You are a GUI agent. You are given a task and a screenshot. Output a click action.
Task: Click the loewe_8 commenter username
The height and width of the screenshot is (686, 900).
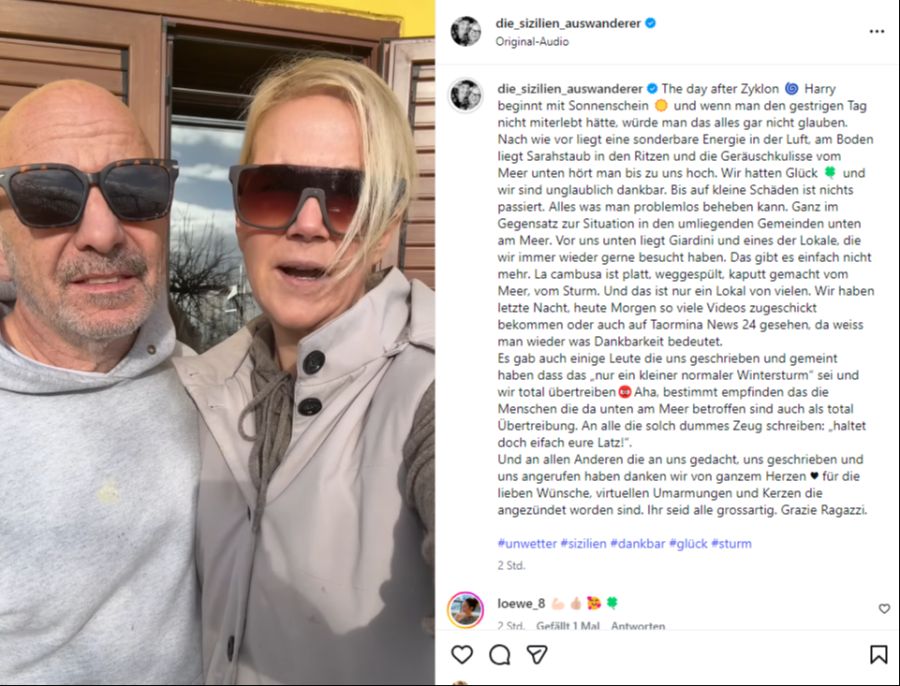521,603
